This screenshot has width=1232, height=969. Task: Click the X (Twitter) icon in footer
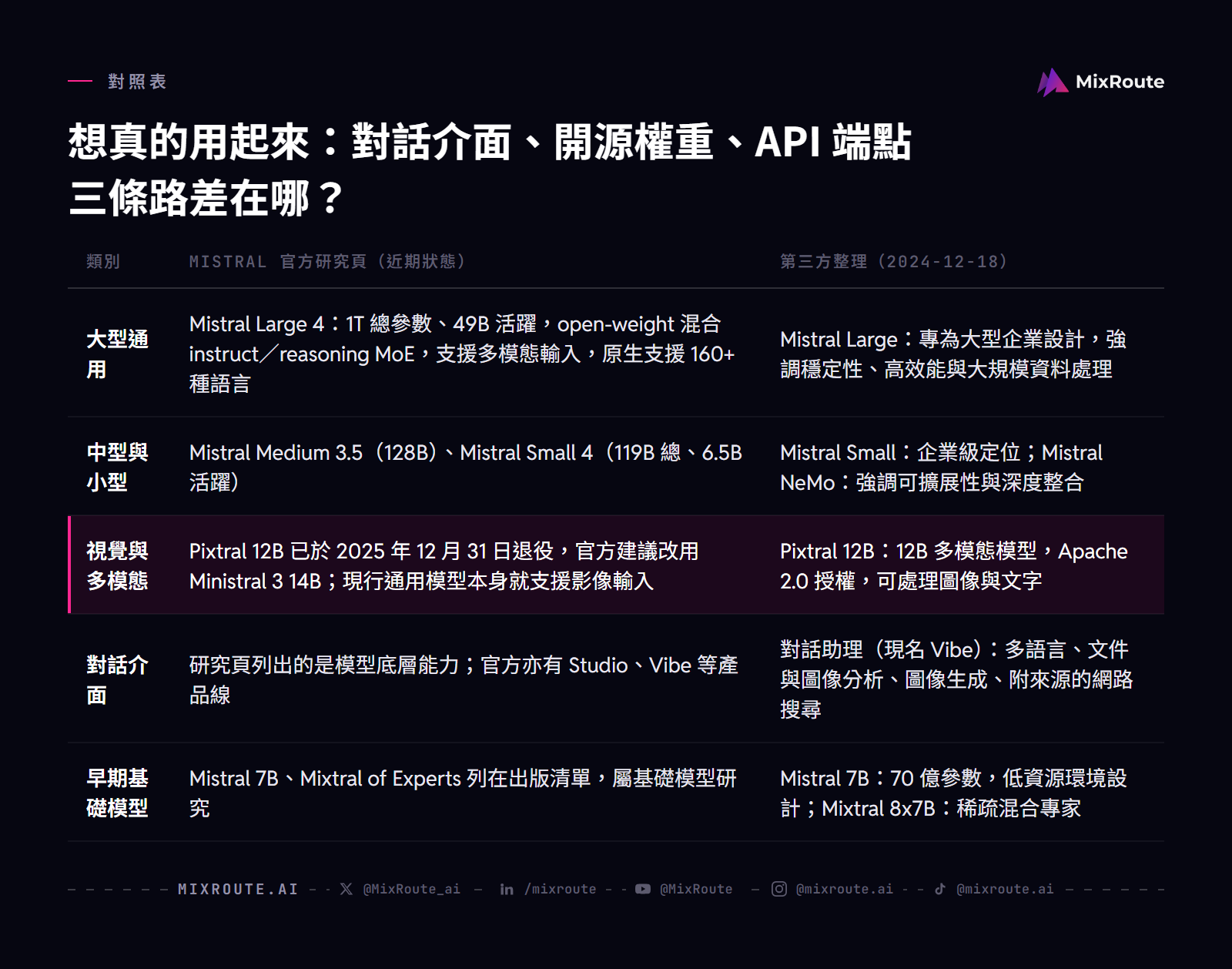[346, 889]
